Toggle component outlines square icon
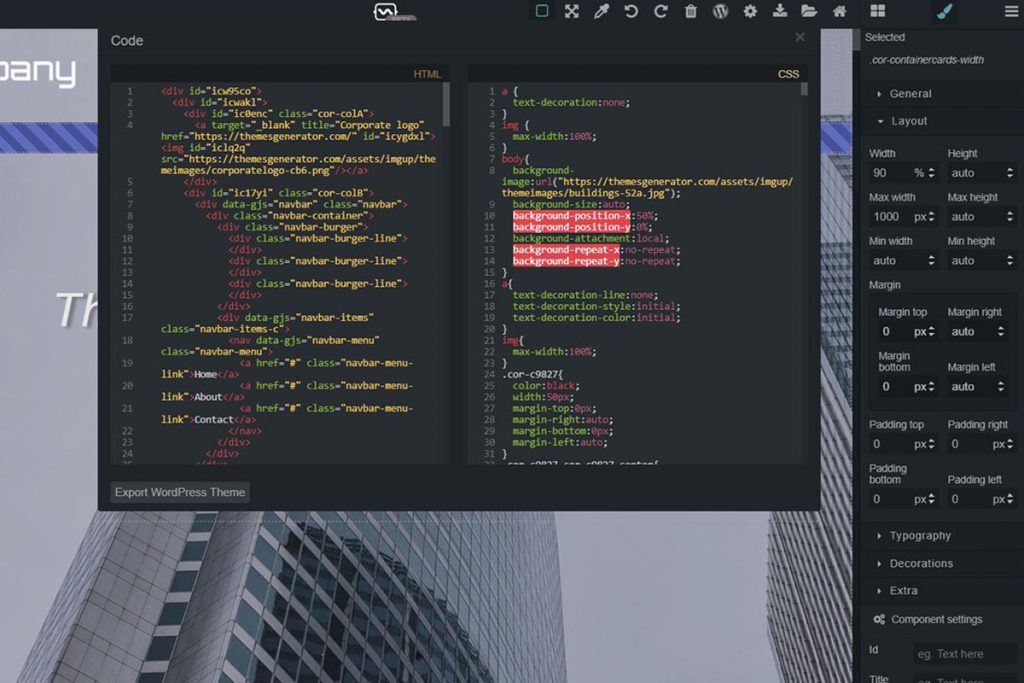The height and width of the screenshot is (683, 1024). pyautogui.click(x=542, y=10)
